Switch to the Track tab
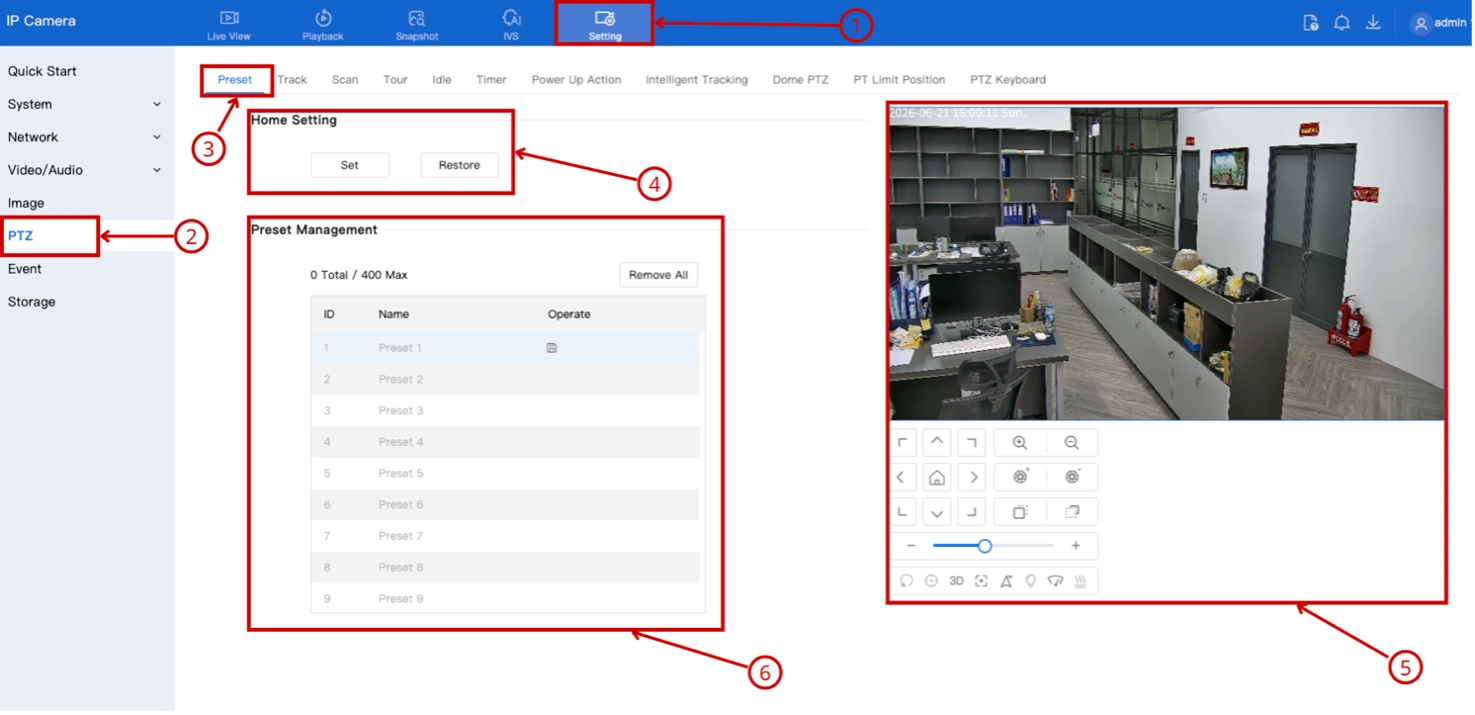Image resolution: width=1475 pixels, height=715 pixels. point(292,80)
